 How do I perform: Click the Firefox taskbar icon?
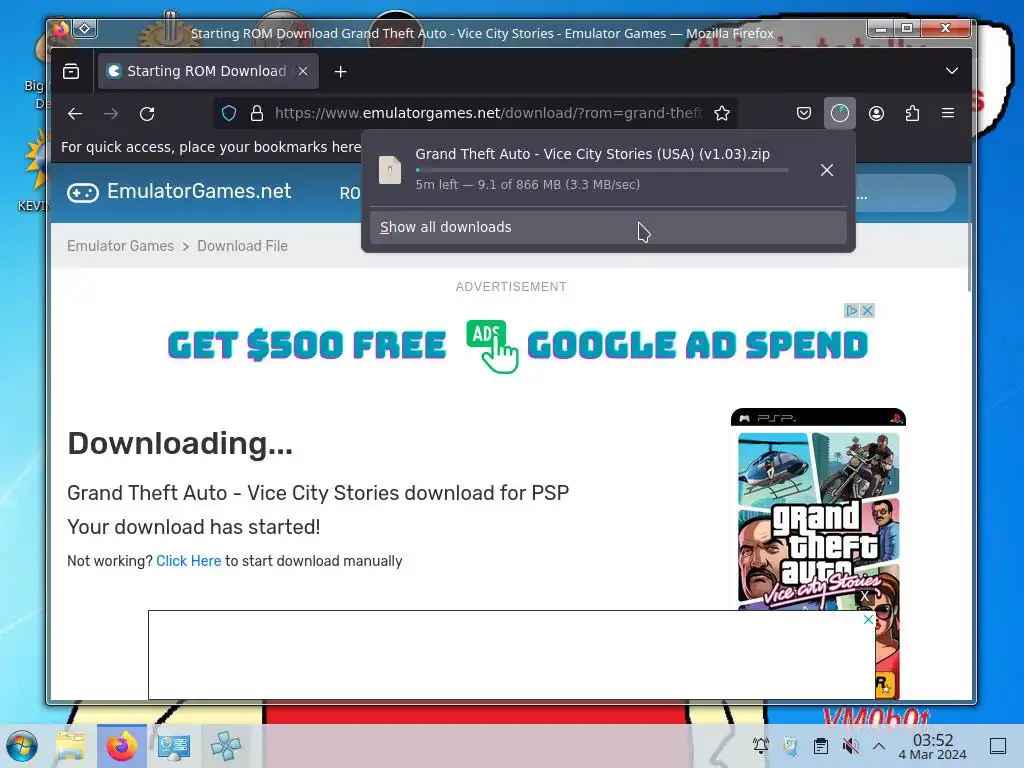coord(121,746)
